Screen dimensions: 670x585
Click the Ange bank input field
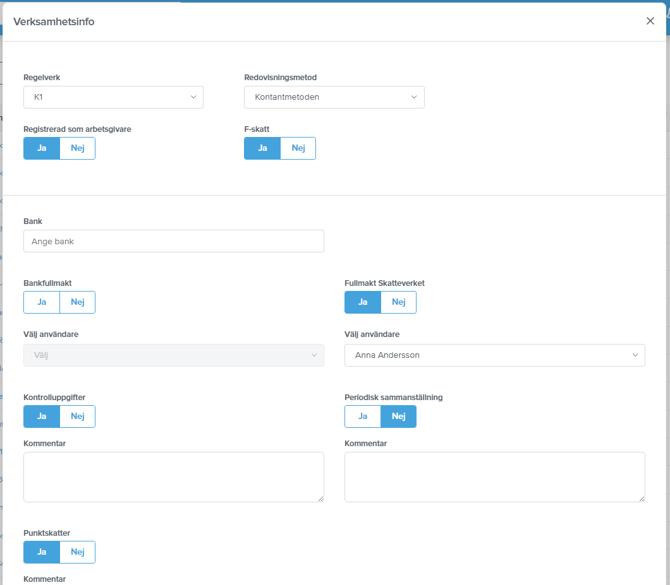point(173,241)
